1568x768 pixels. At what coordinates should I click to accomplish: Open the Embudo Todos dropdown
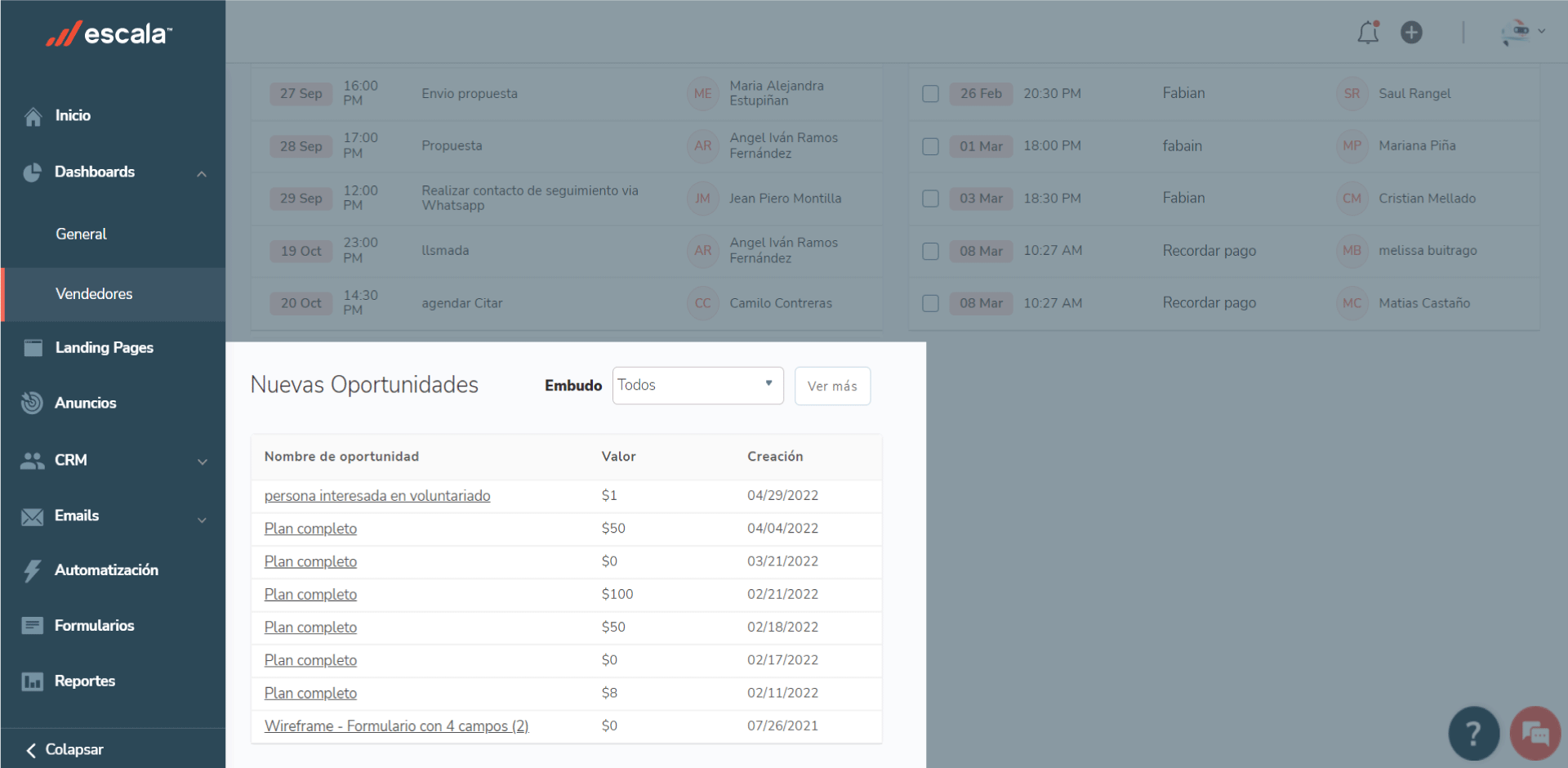tap(697, 386)
